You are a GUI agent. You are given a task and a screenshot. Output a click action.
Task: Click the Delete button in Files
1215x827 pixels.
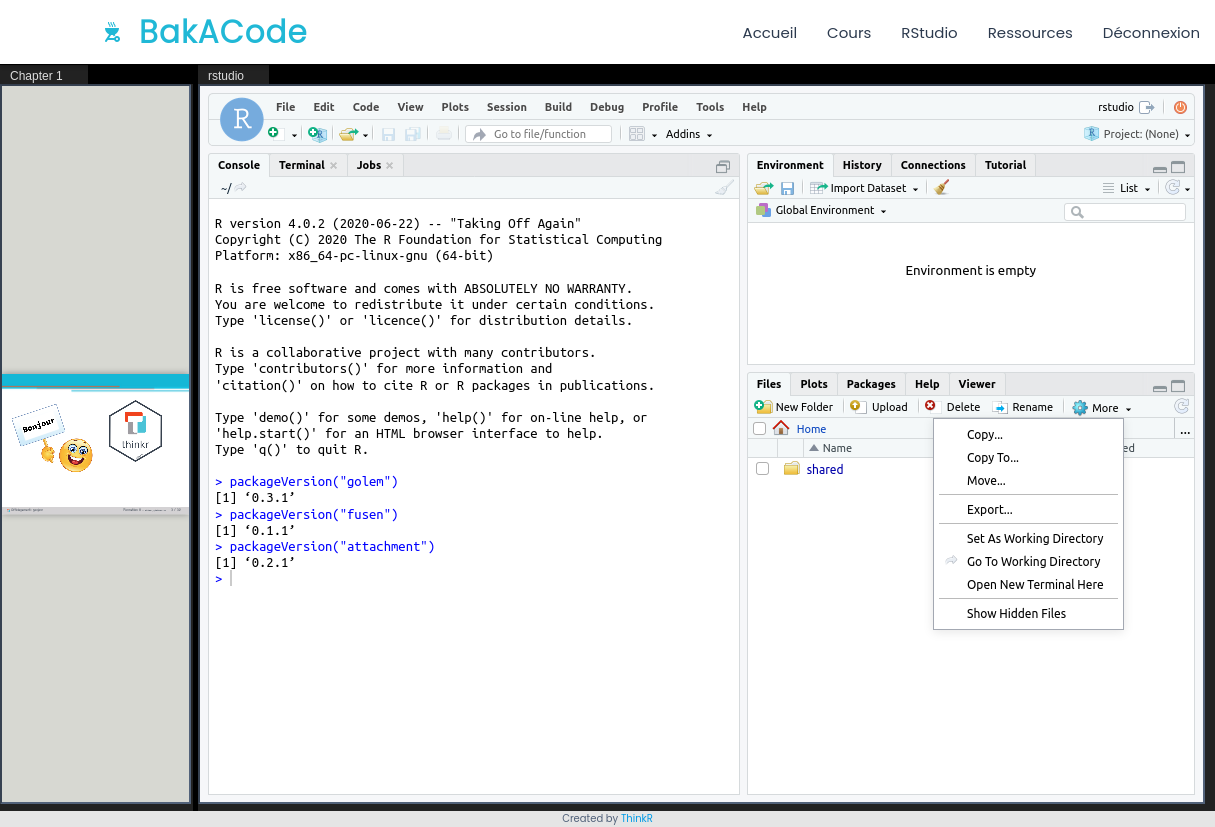(x=952, y=407)
